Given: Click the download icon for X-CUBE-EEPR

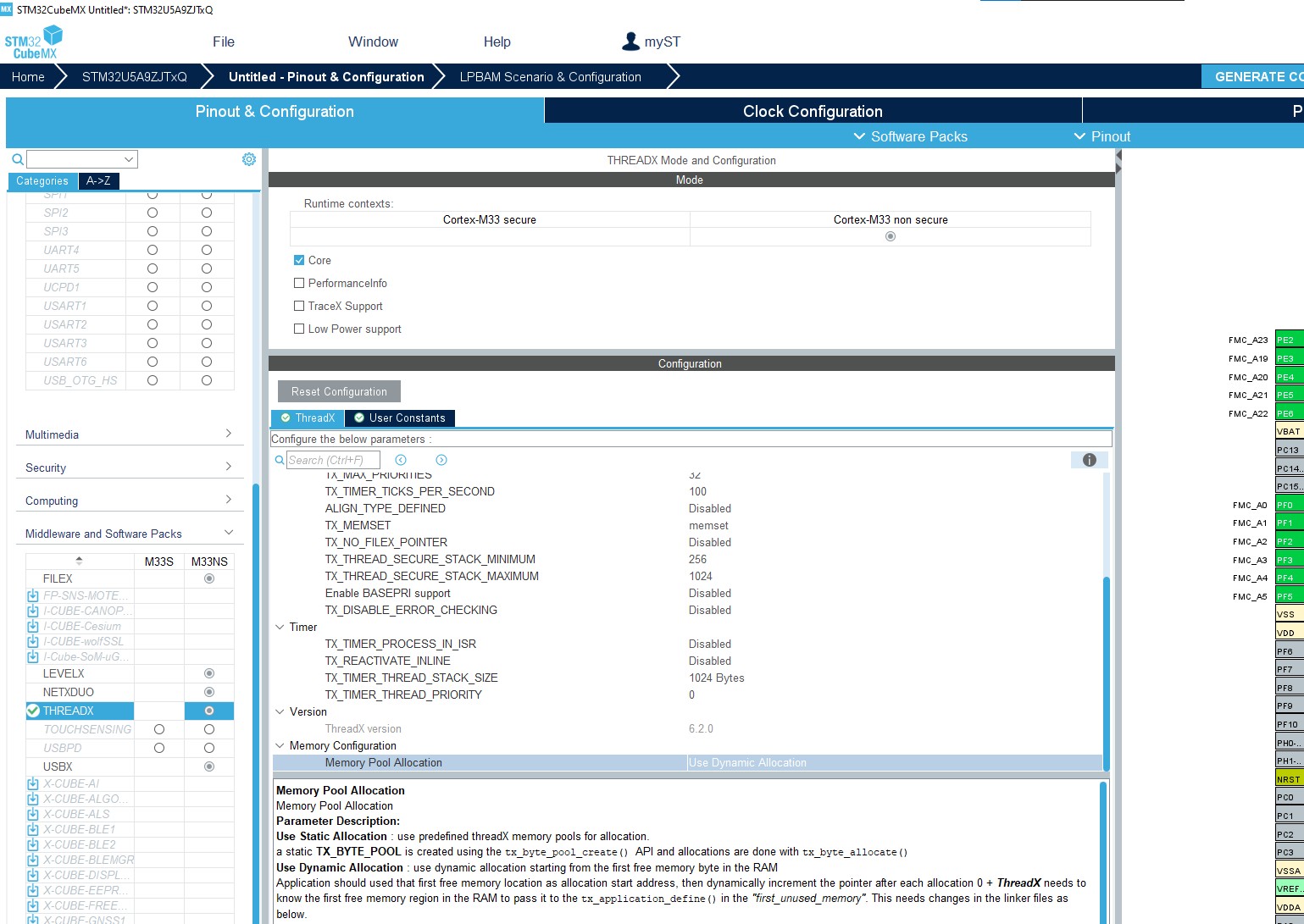Looking at the screenshot, I should 33,890.
